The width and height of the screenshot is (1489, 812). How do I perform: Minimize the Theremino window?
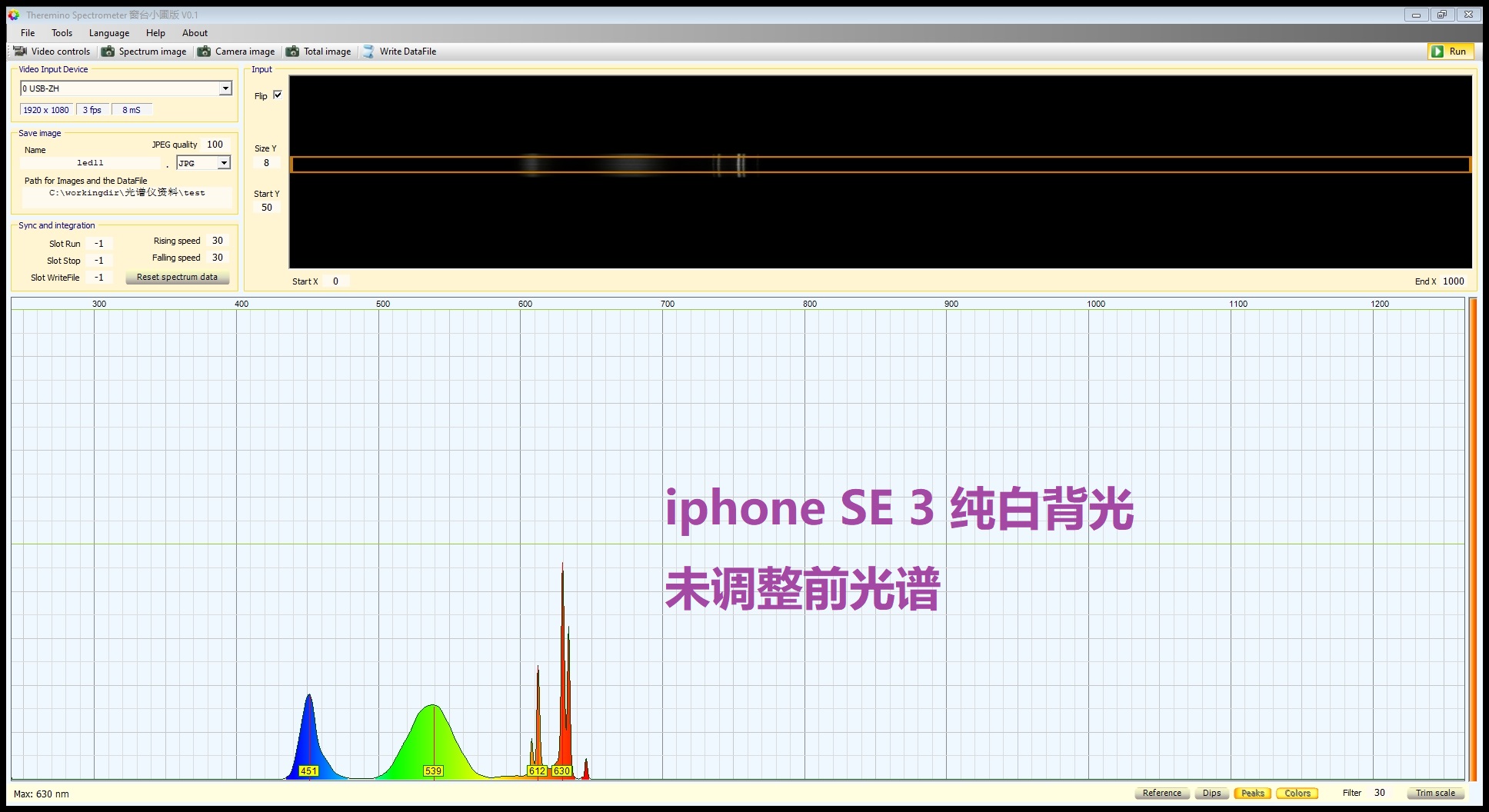click(x=1416, y=15)
